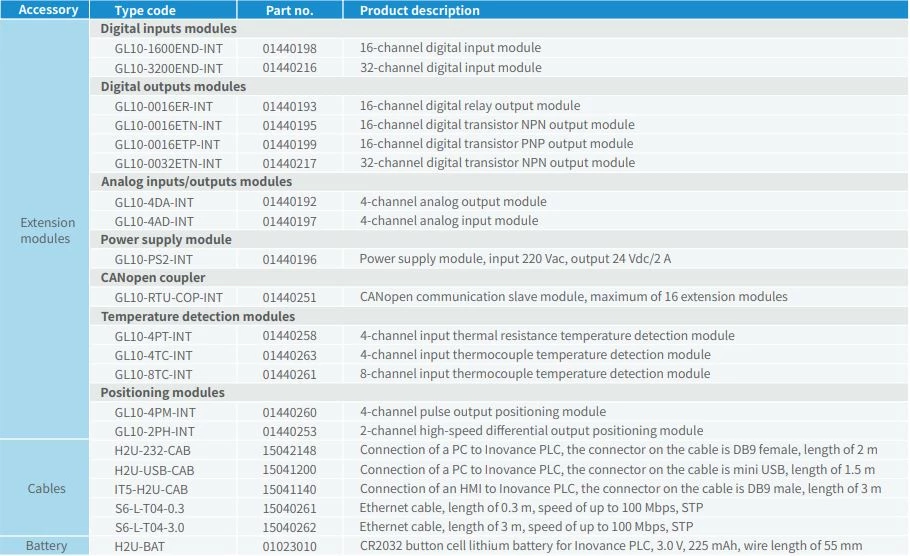Select the Battery category cell
Image resolution: width=910 pixels, height=556 pixels.
(x=48, y=546)
